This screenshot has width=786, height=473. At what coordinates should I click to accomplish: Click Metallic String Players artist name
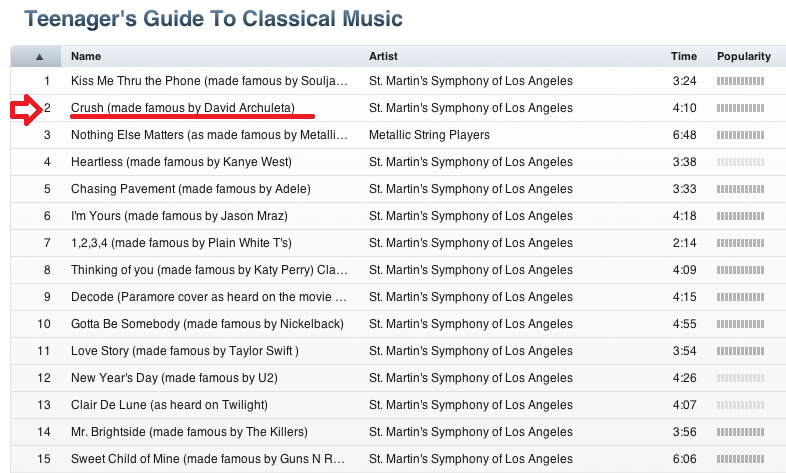429,134
